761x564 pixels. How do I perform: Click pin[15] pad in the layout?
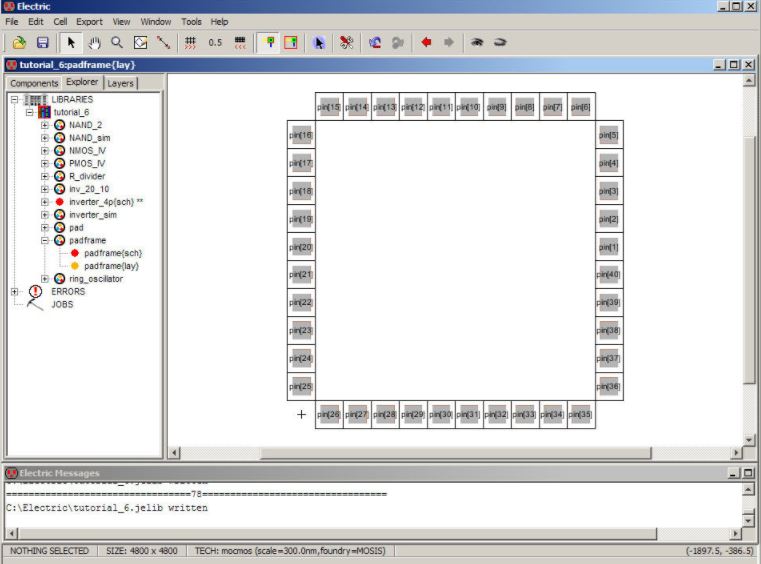click(x=329, y=107)
